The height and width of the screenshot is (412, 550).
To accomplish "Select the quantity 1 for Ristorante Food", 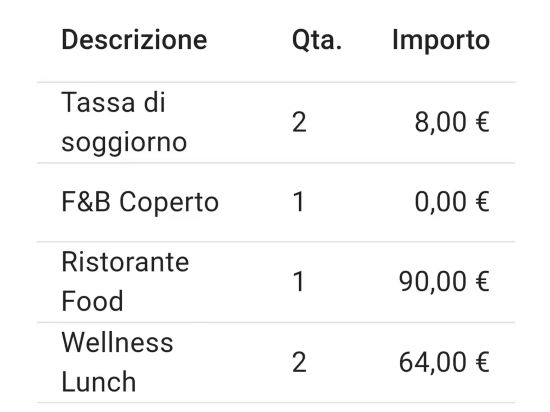I will [x=299, y=282].
